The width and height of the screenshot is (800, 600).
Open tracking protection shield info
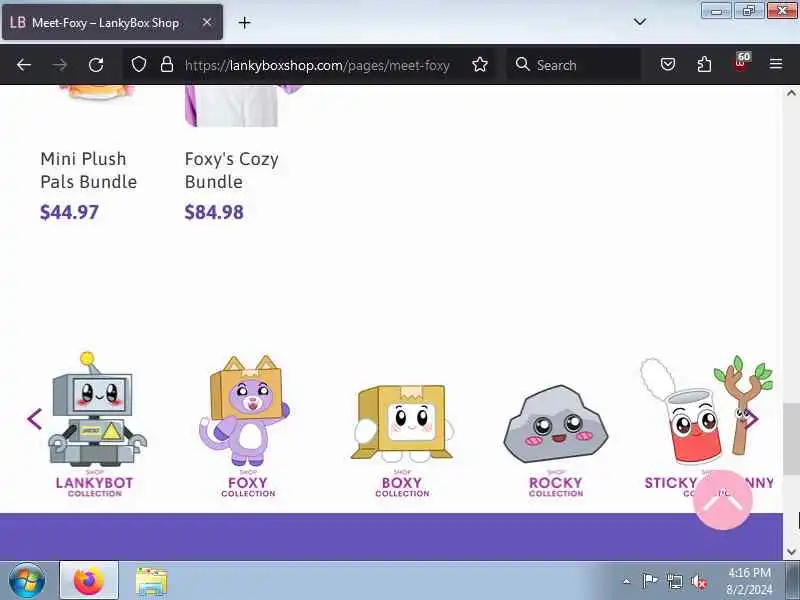coord(139,64)
